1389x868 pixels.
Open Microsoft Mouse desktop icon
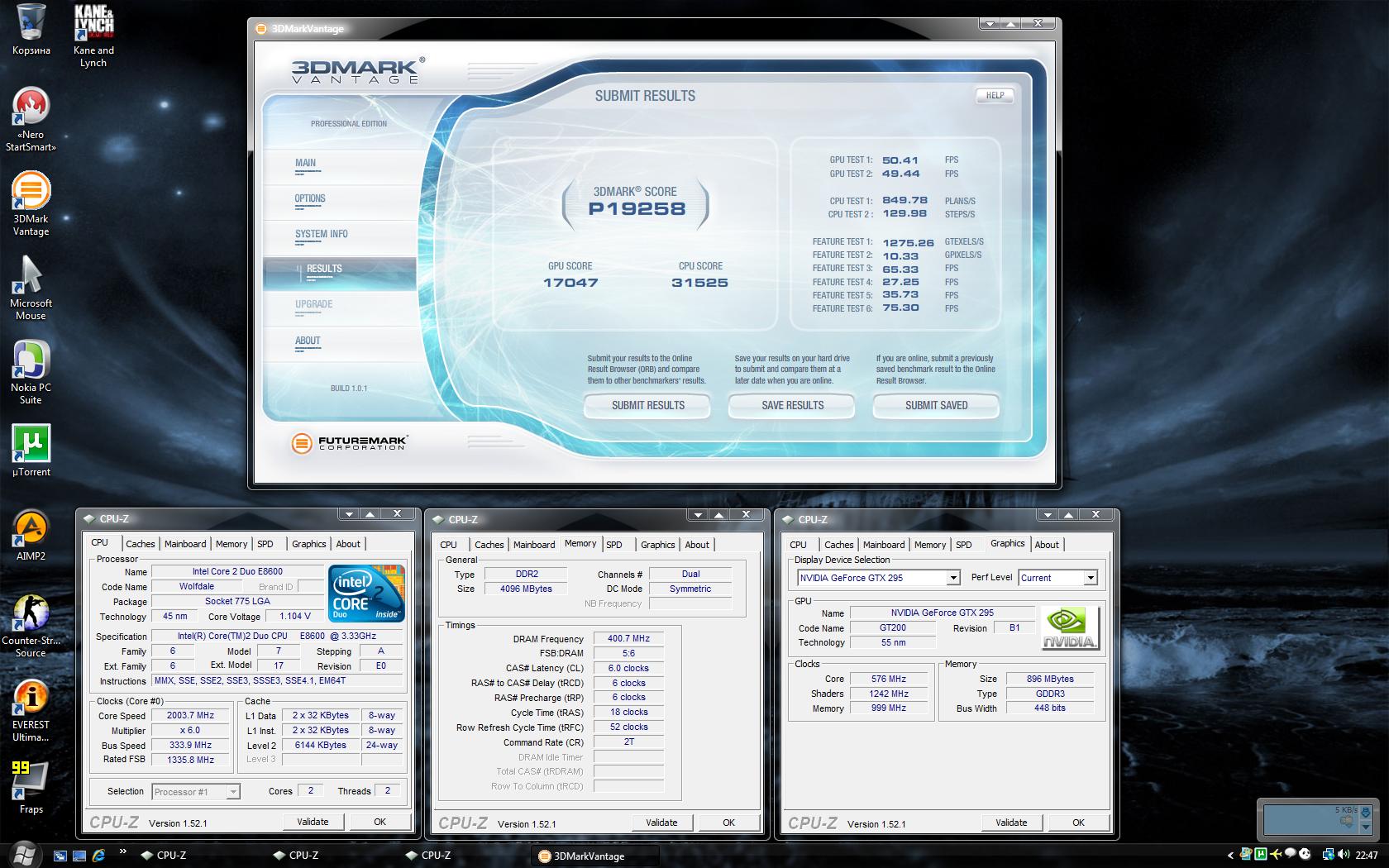click(x=31, y=289)
